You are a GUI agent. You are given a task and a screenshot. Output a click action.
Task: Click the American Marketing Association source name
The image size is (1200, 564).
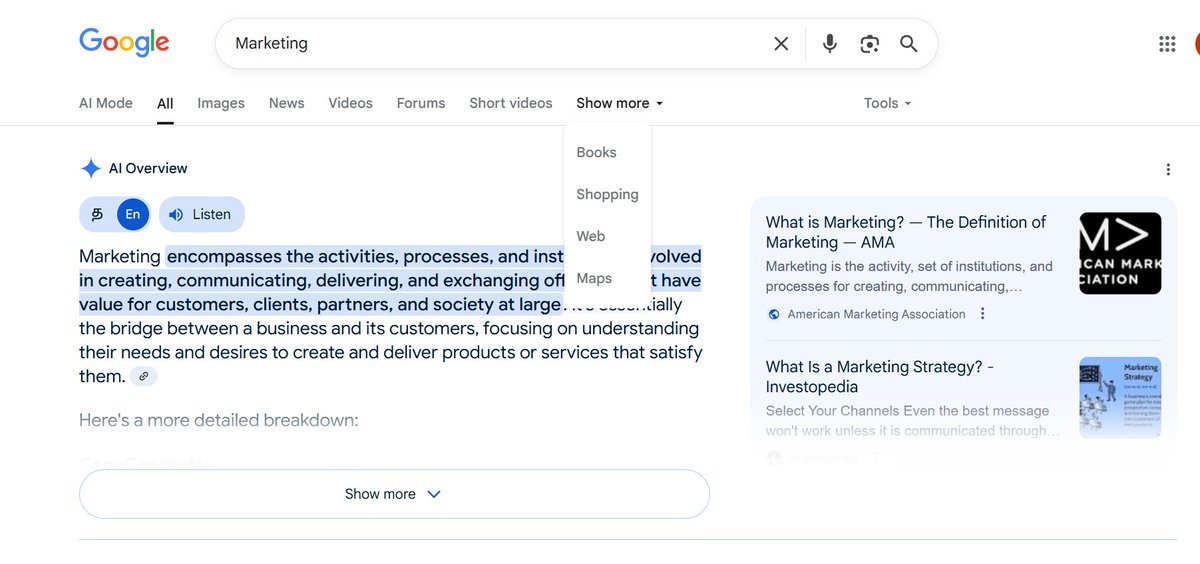pyautogui.click(x=876, y=314)
